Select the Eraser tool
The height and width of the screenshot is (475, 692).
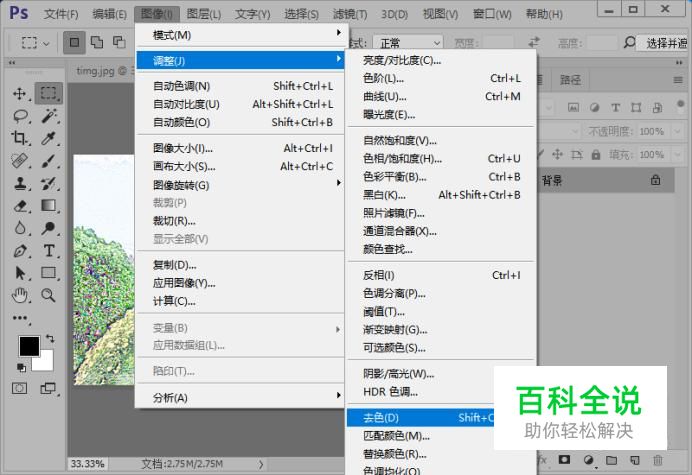point(20,206)
